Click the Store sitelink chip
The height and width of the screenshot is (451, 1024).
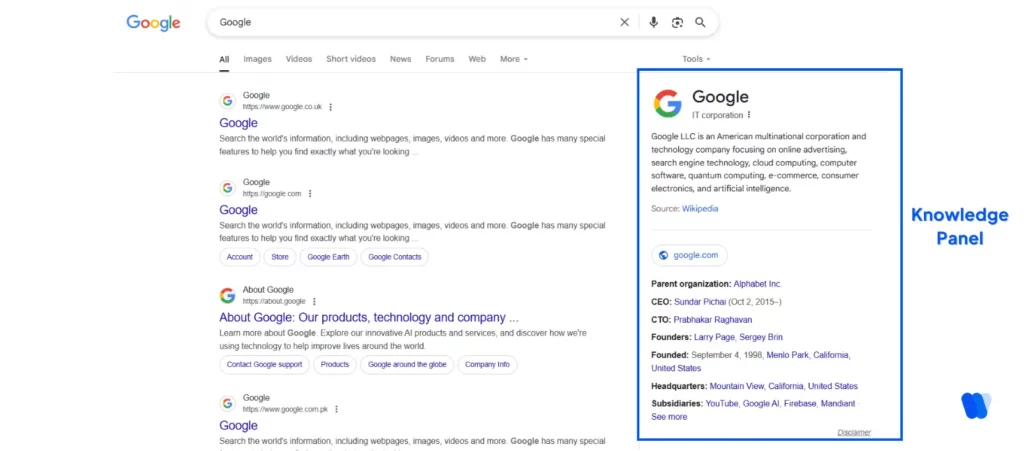point(280,257)
